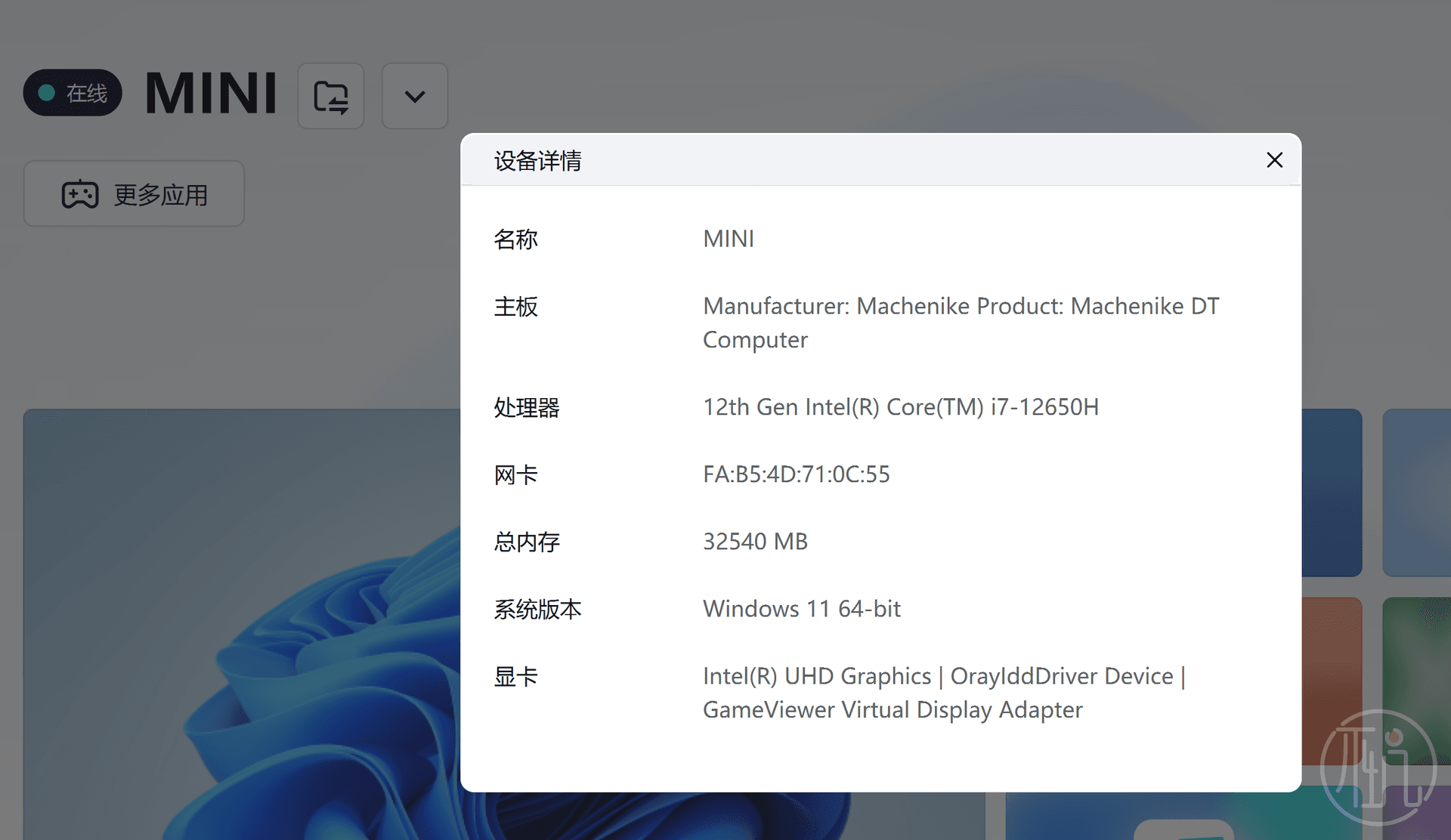The height and width of the screenshot is (840, 1451).
Task: Click the 名称 label
Action: click(x=515, y=239)
